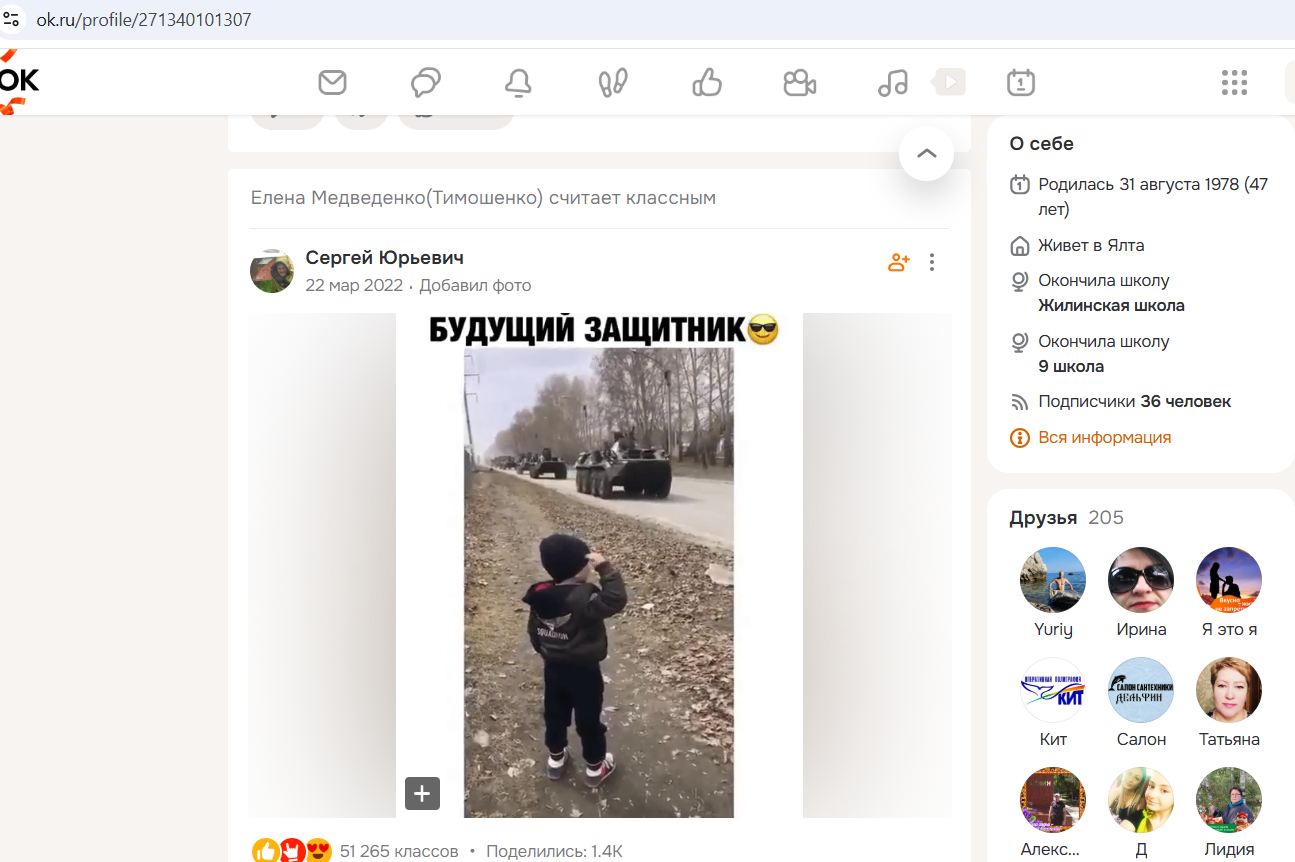Click the browser address bar URL
The width and height of the screenshot is (1295, 862).
pos(144,19)
